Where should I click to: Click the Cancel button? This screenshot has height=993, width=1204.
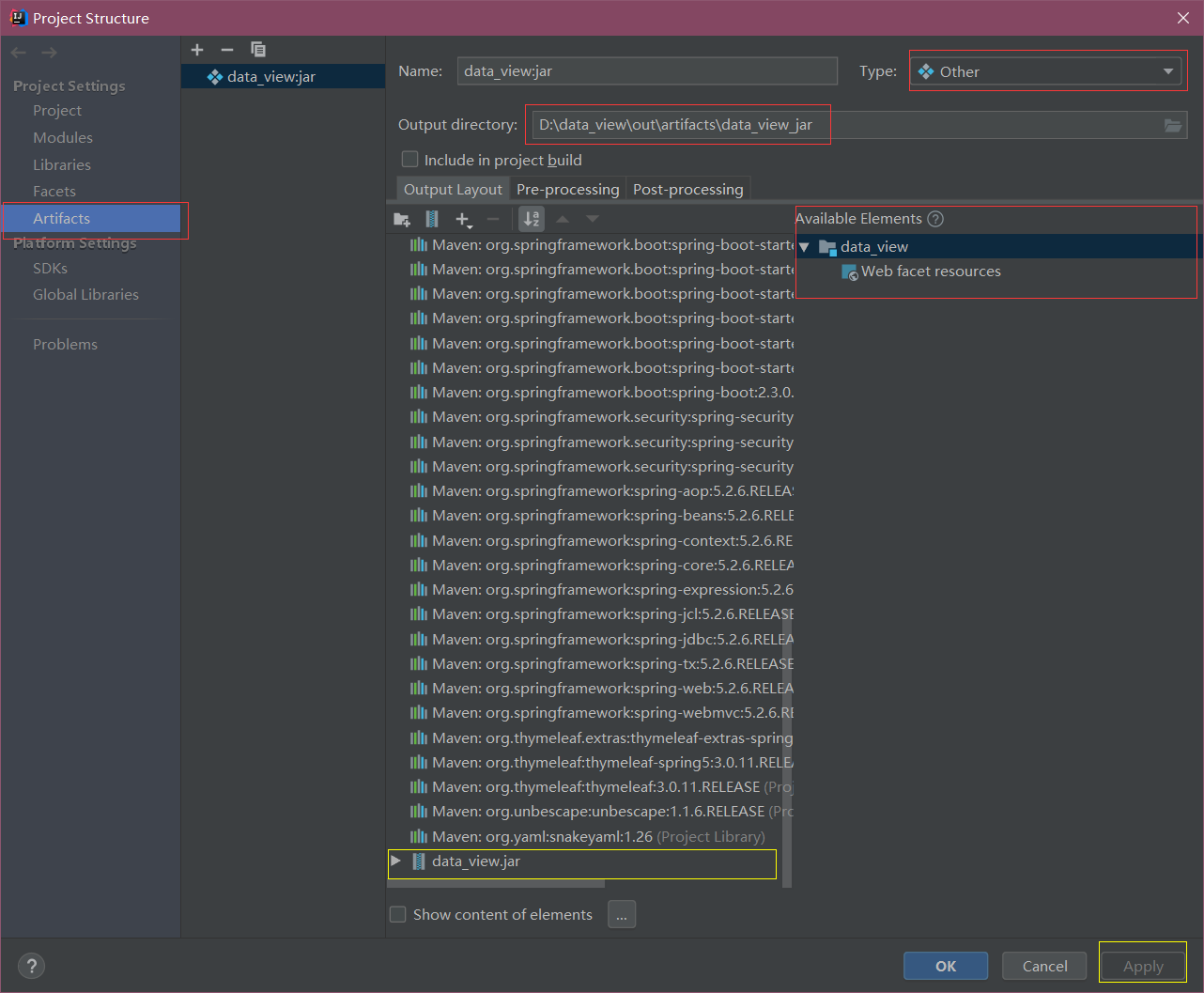pos(1044,966)
